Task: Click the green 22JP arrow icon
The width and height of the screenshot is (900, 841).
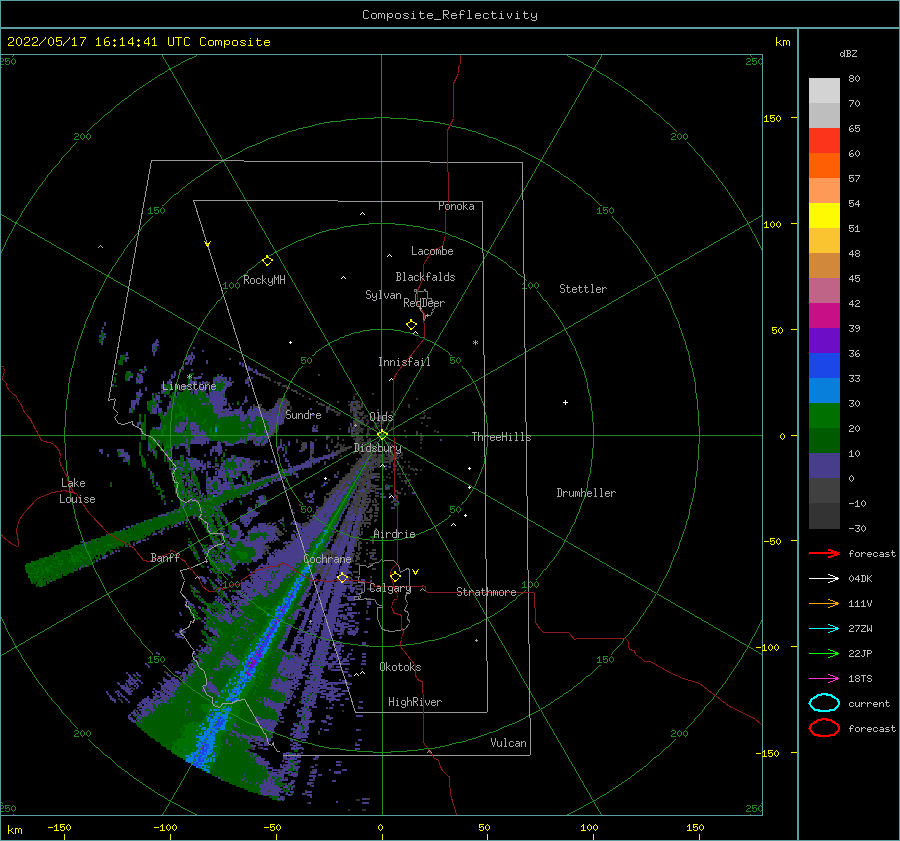Action: click(824, 653)
